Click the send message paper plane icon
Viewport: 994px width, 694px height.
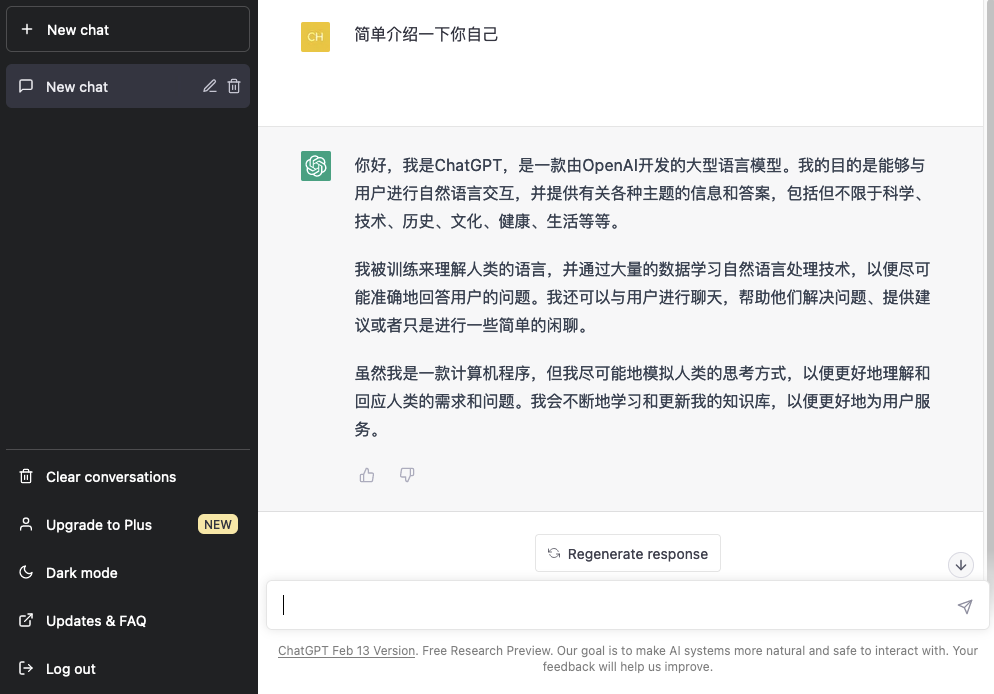(x=964, y=606)
